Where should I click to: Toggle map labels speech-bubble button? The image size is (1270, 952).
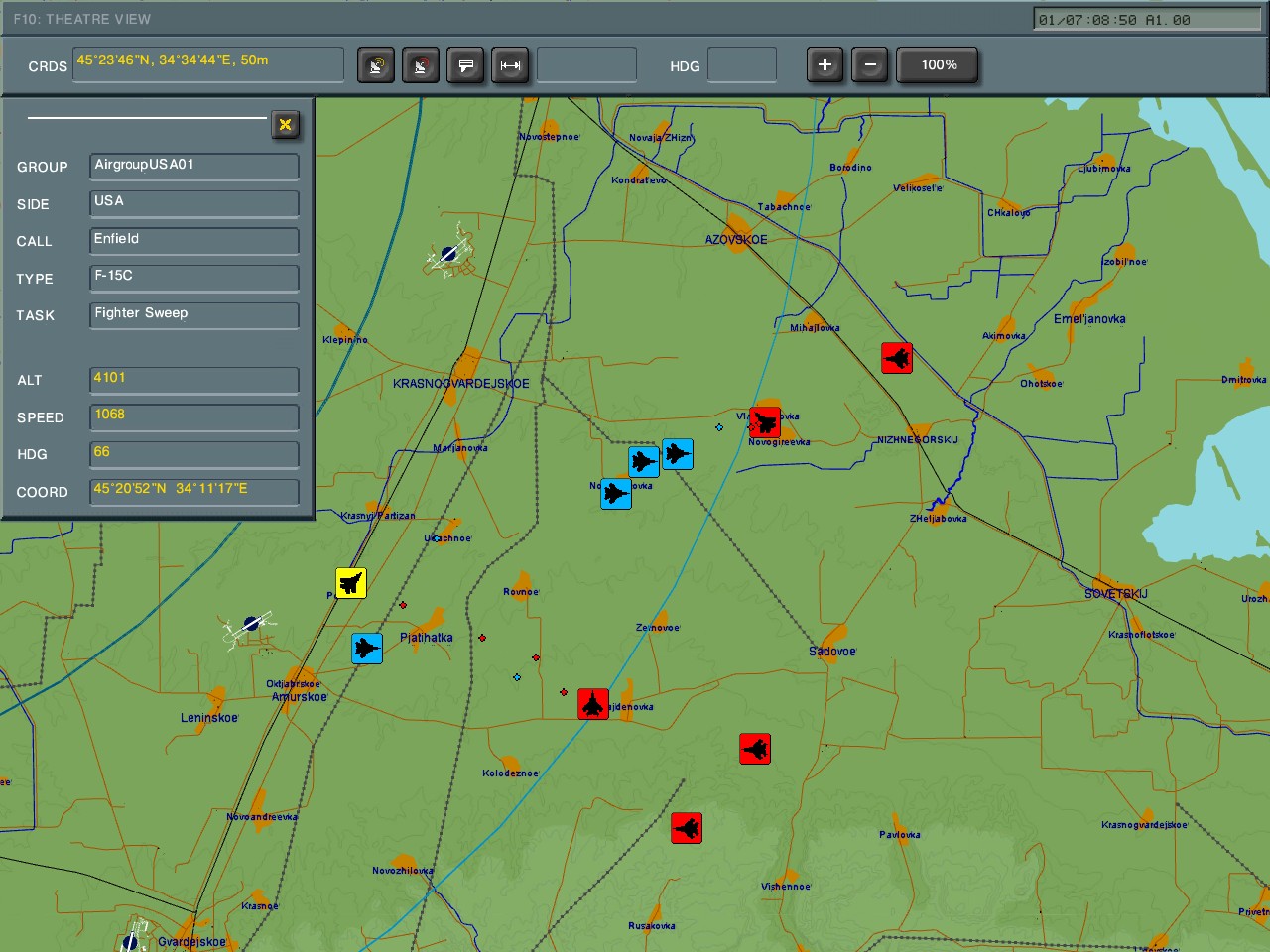[x=465, y=65]
